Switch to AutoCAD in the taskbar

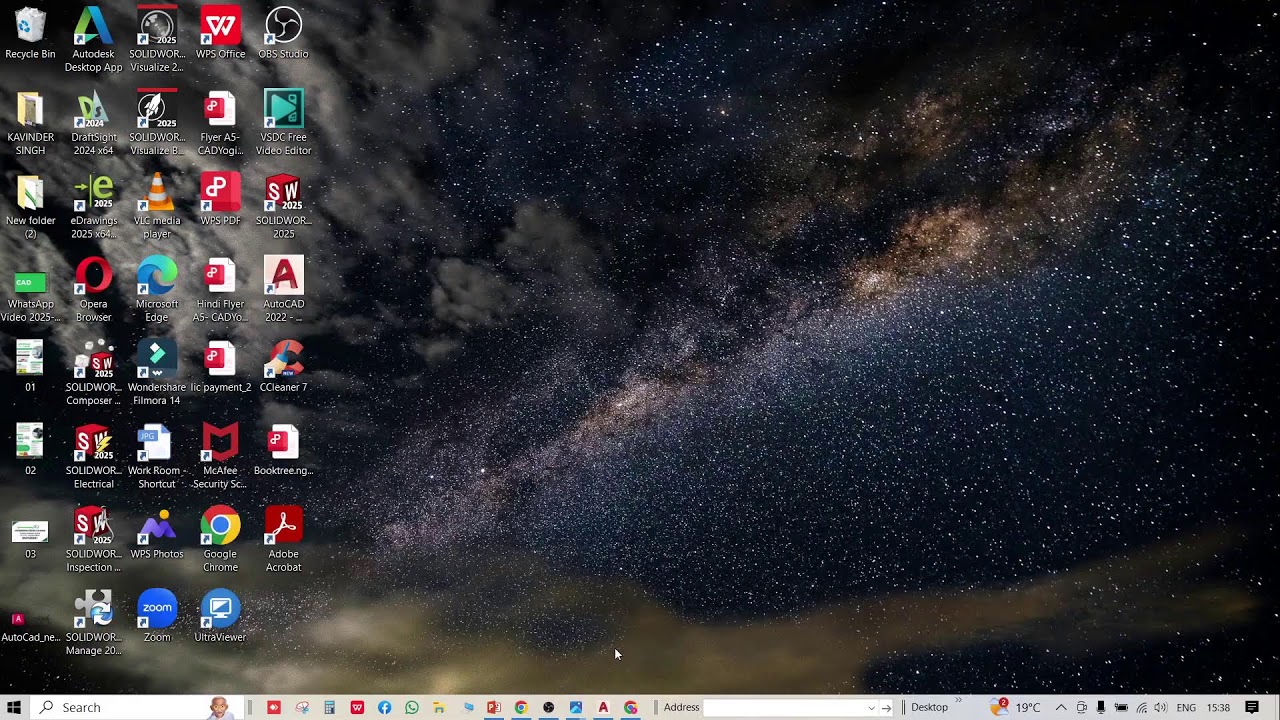(603, 707)
